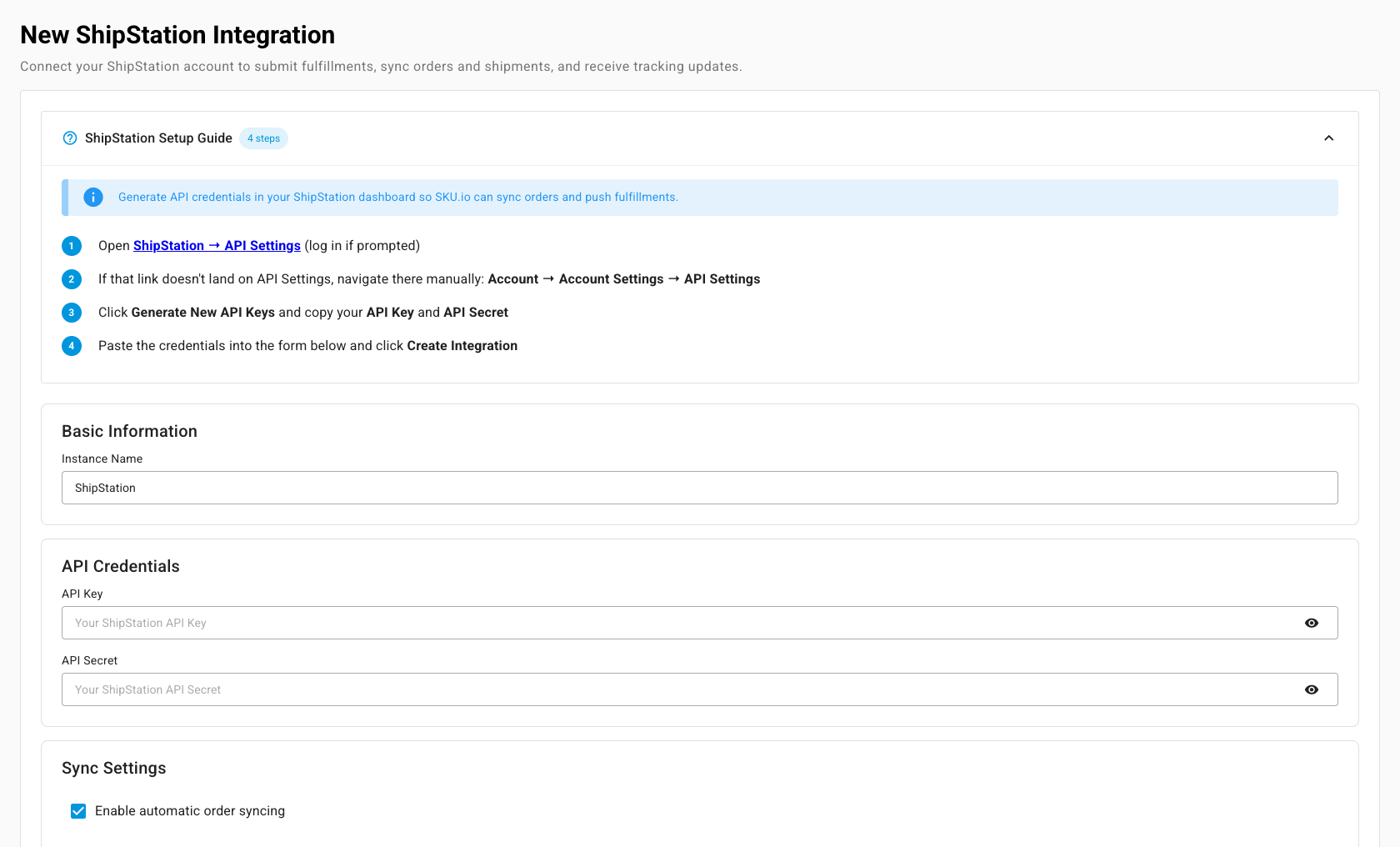Click the 4 steps badge
This screenshot has height=847, width=1400.
tap(263, 138)
